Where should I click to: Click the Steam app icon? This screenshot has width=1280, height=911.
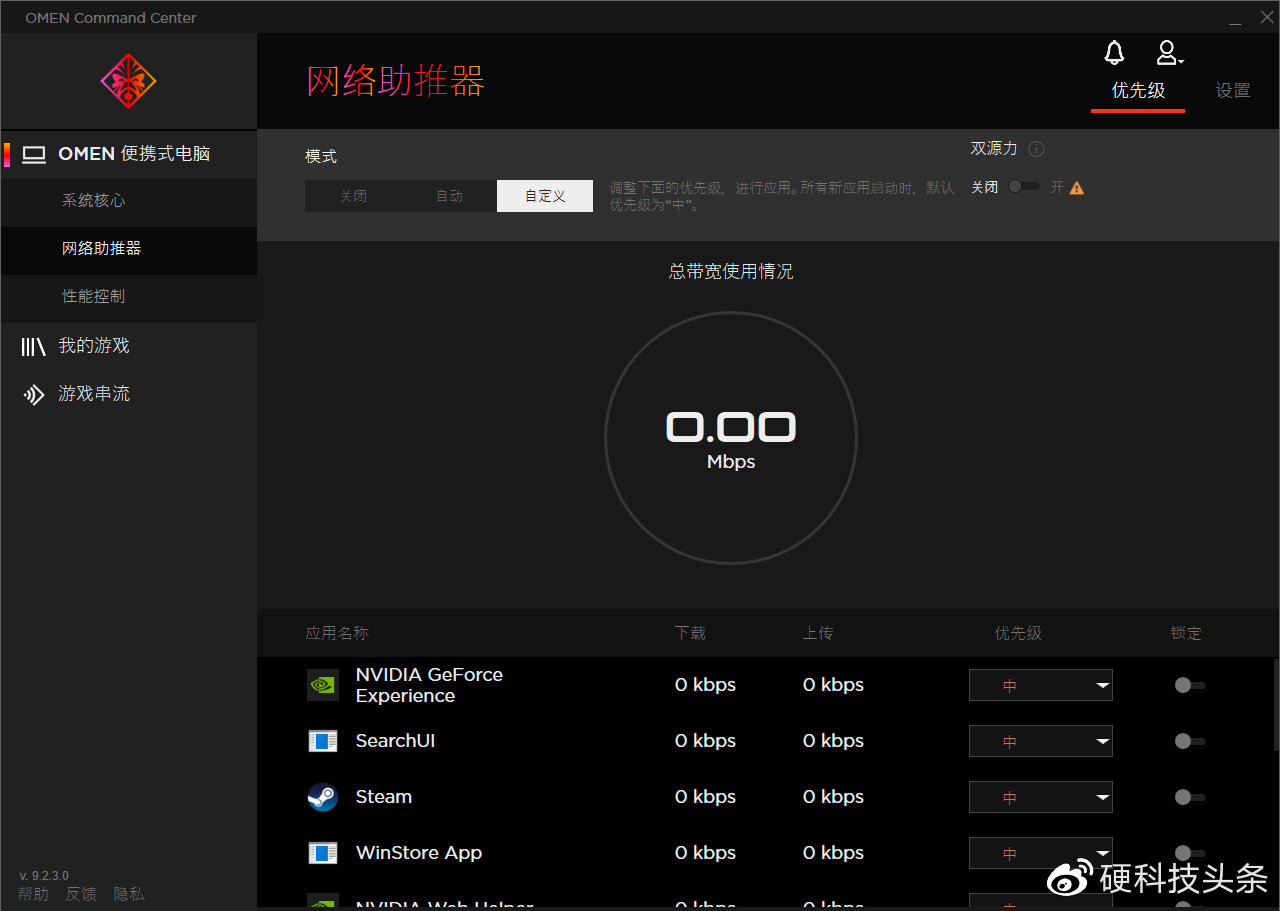(x=322, y=797)
